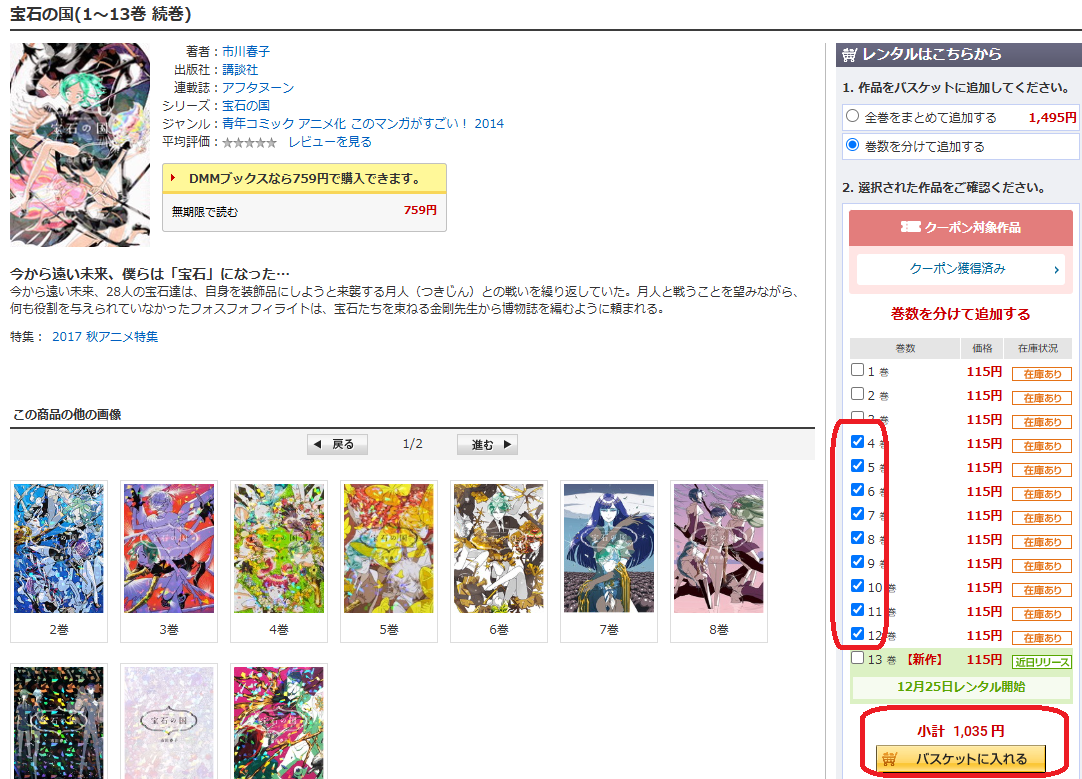Open the publisher link 講談社
Viewport: 1082px width, 779px height.
point(240,69)
